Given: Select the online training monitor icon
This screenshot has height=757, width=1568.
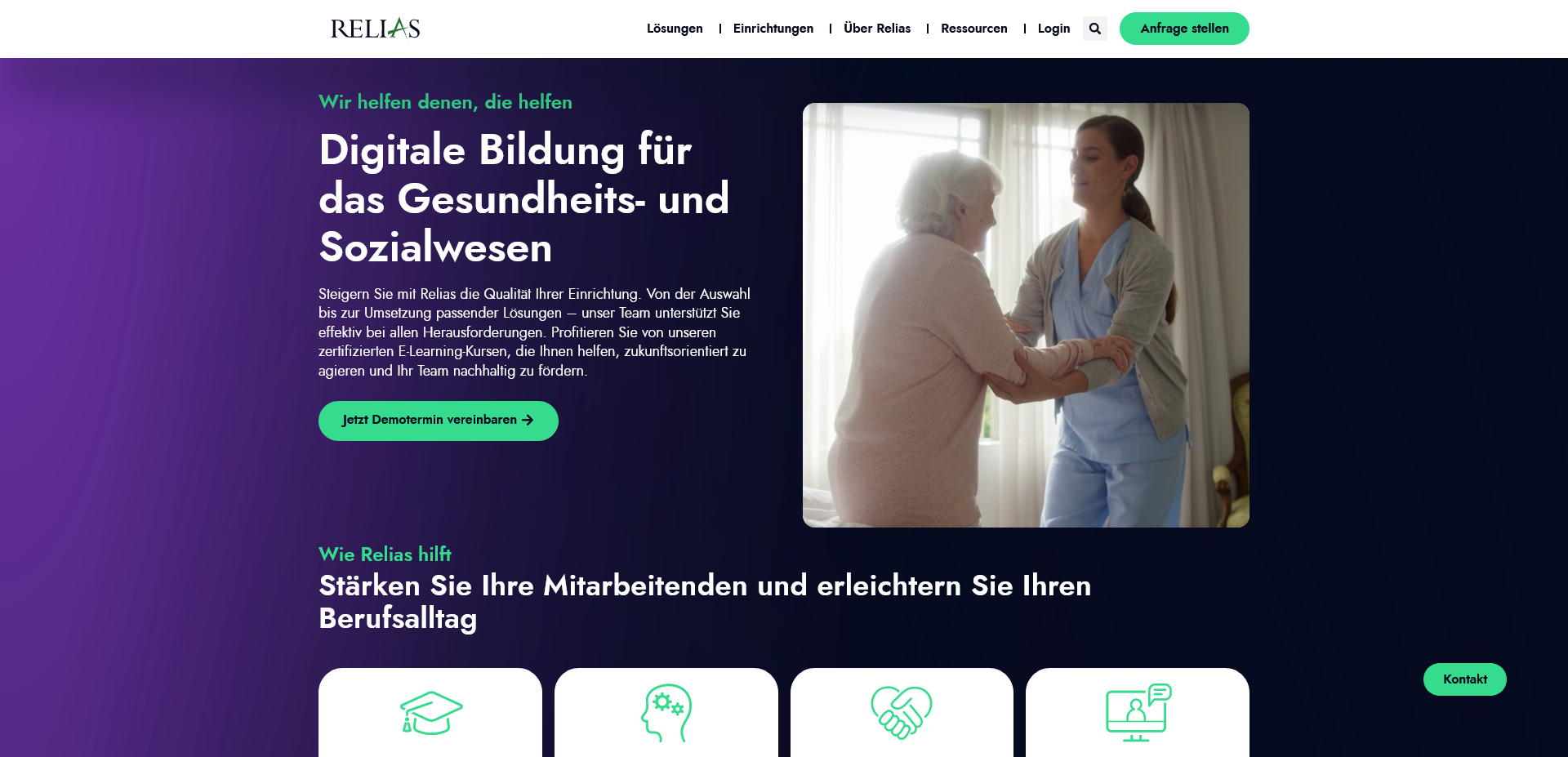Looking at the screenshot, I should pyautogui.click(x=1138, y=713).
